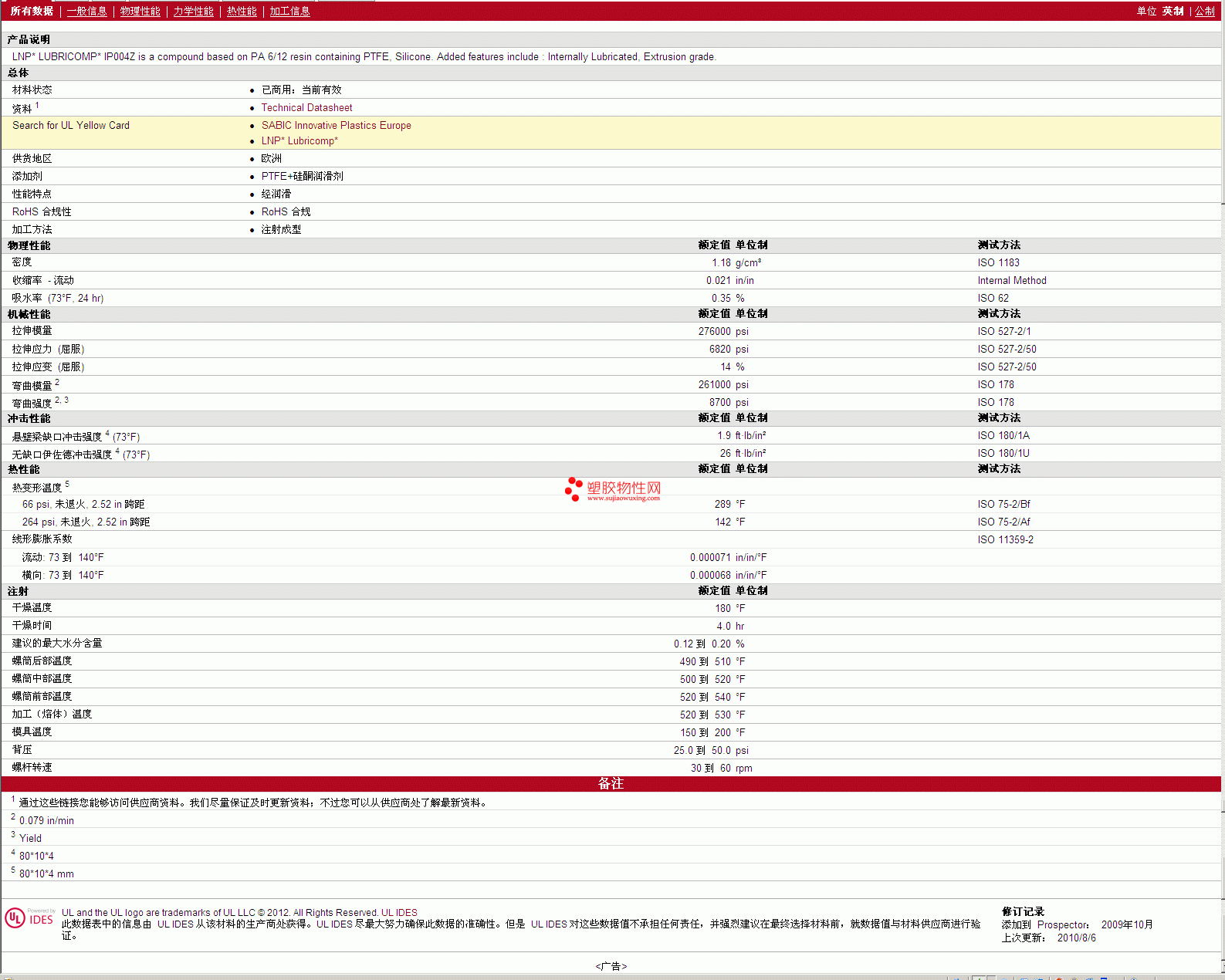Viewport: 1225px width, 980px height.
Task: Click the PTFE+硅酮润滑剂 additive link
Action: click(x=302, y=177)
